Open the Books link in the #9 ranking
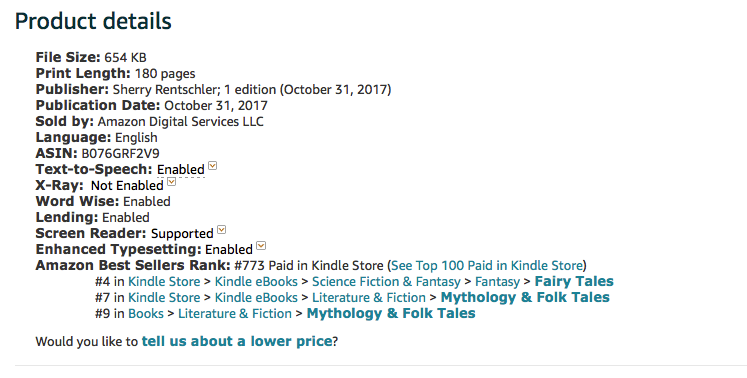The height and width of the screenshot is (378, 747). tap(146, 314)
